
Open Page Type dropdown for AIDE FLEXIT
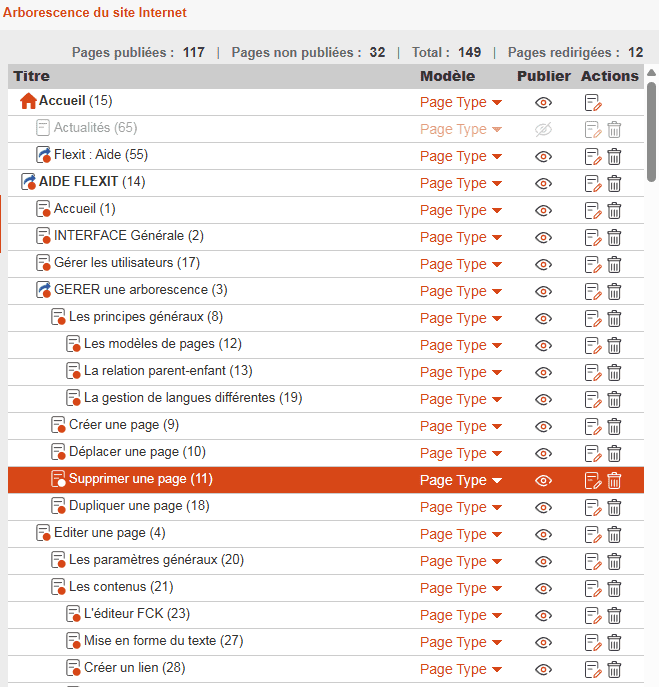[x=460, y=183]
